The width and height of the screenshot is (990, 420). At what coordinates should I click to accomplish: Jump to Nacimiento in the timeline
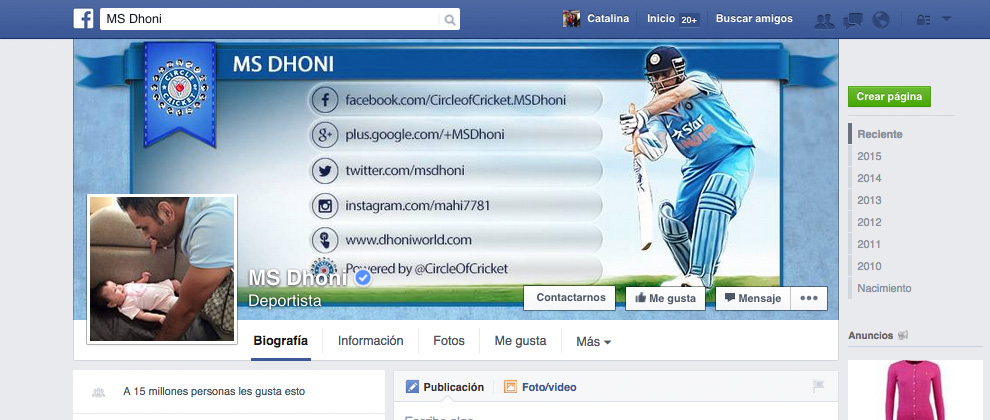pyautogui.click(x=884, y=288)
